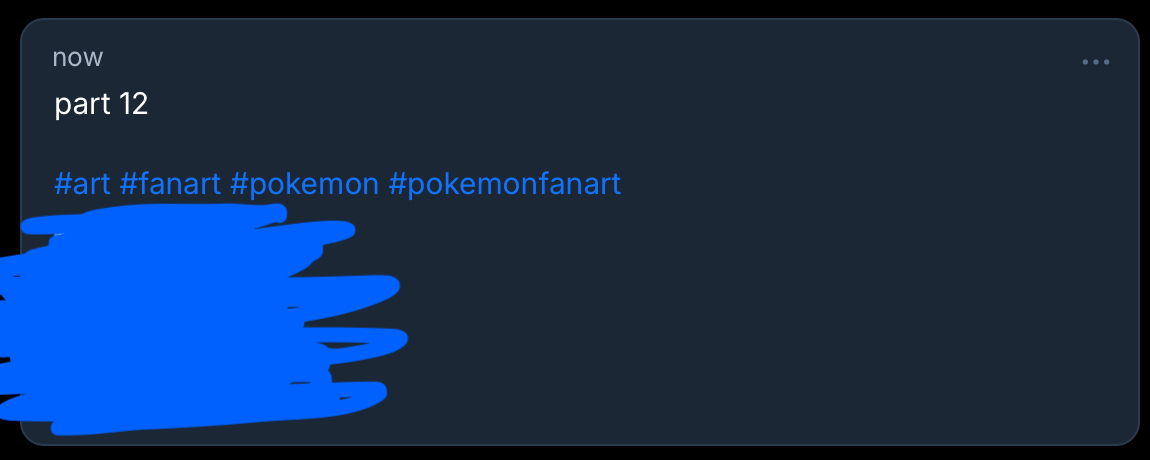Open the #fanart hashtag link

170,184
